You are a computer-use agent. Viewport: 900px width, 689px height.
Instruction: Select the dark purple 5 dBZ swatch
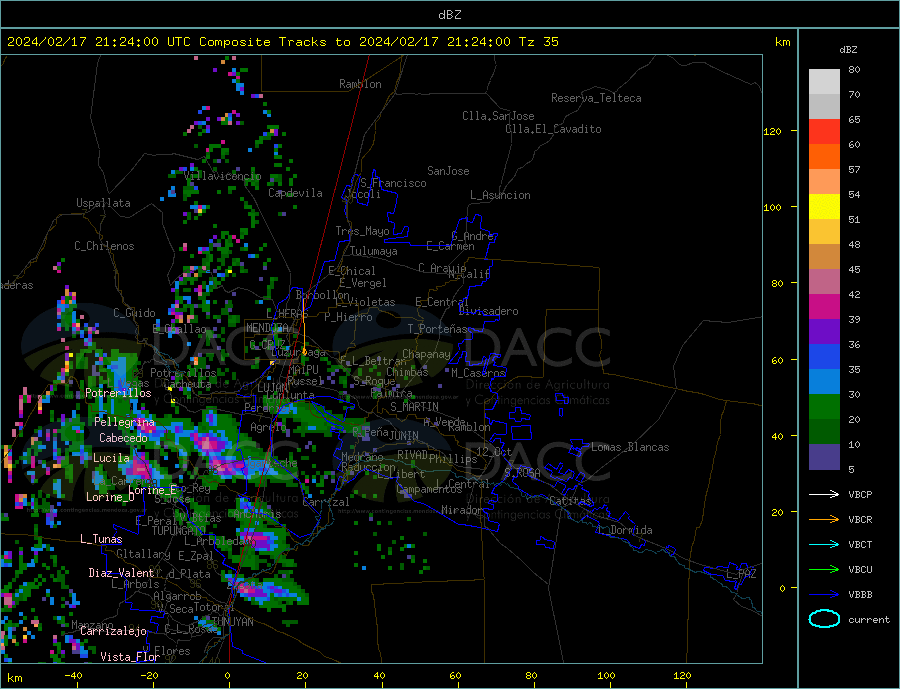tap(824, 457)
